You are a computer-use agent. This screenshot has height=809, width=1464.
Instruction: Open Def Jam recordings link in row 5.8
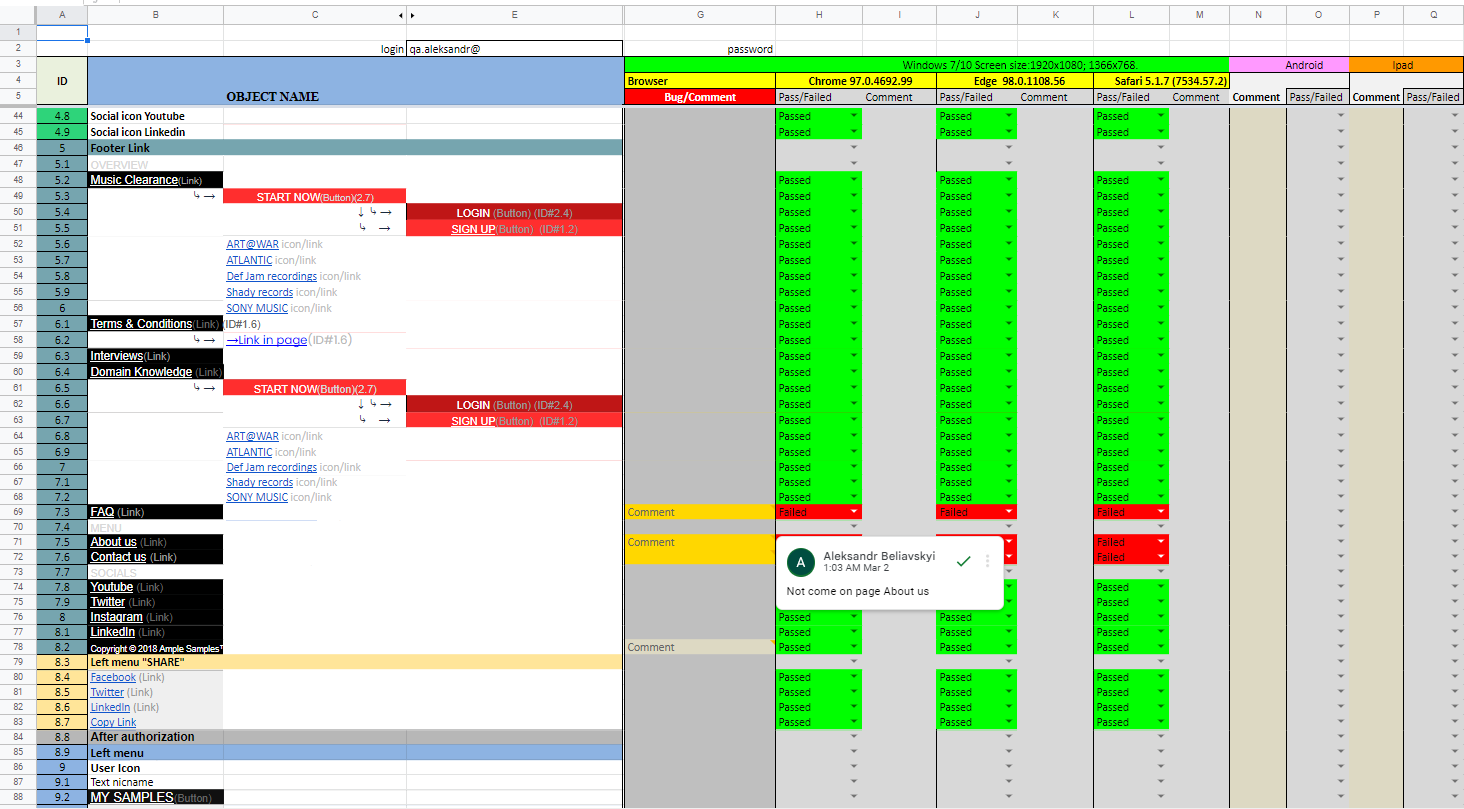[x=272, y=276]
